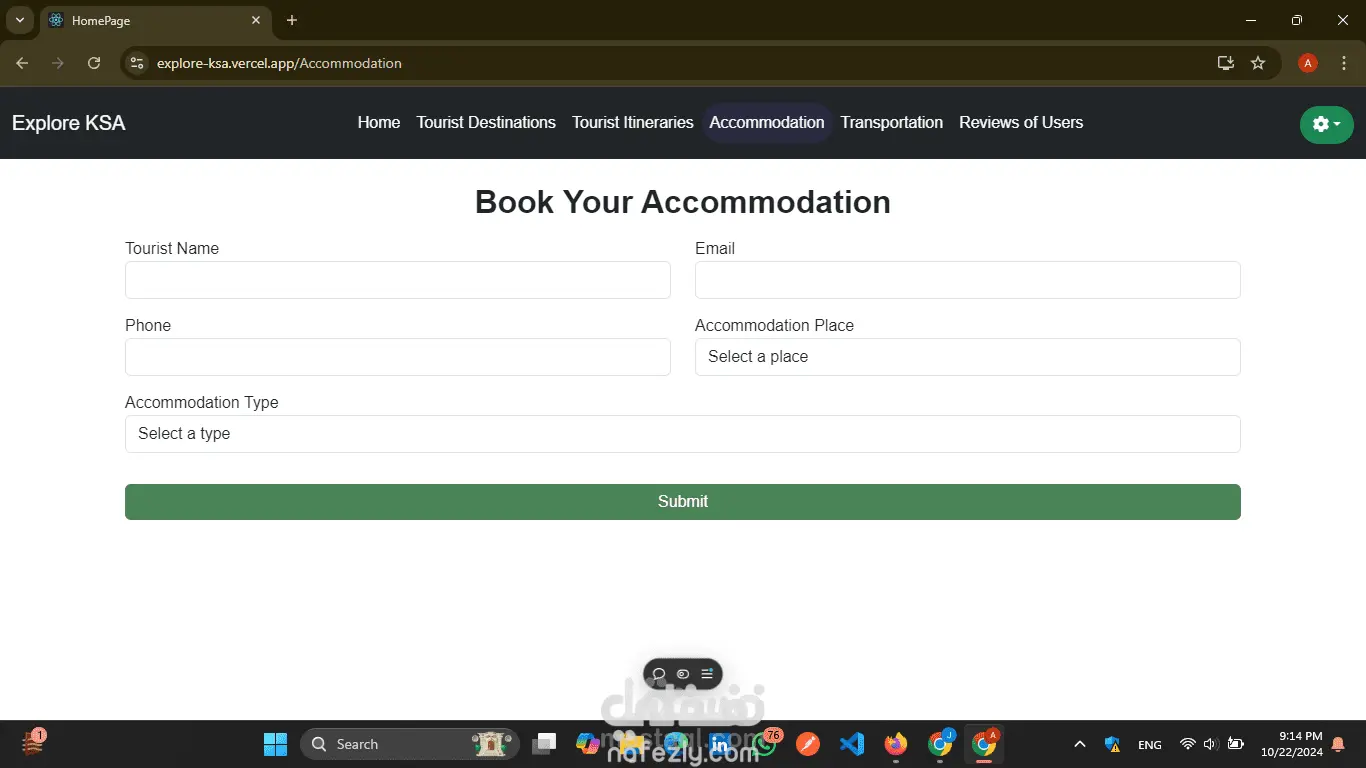Open the Chrome three-dot menu
The image size is (1366, 768).
coord(1344,63)
